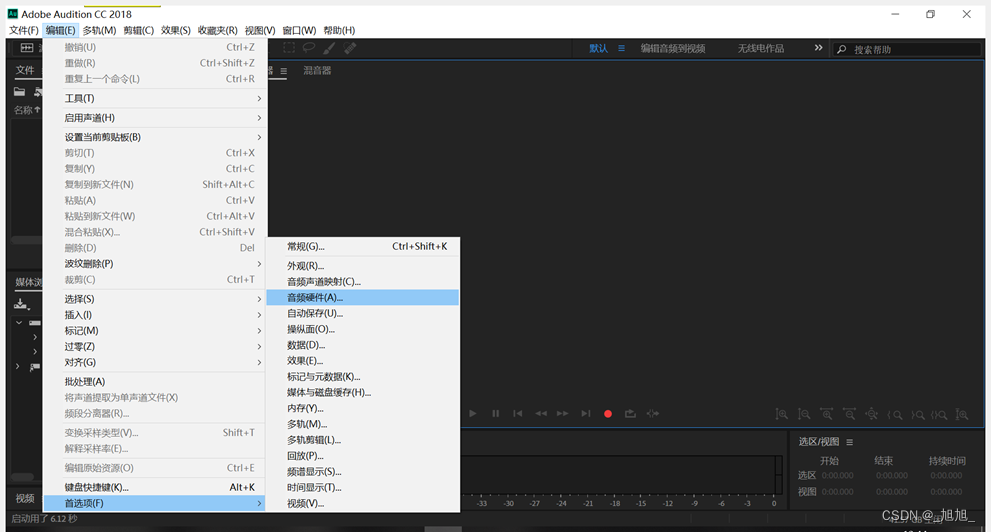Viewport: 991px width, 532px height.
Task: Open 外观(R) preferences
Action: [363, 266]
